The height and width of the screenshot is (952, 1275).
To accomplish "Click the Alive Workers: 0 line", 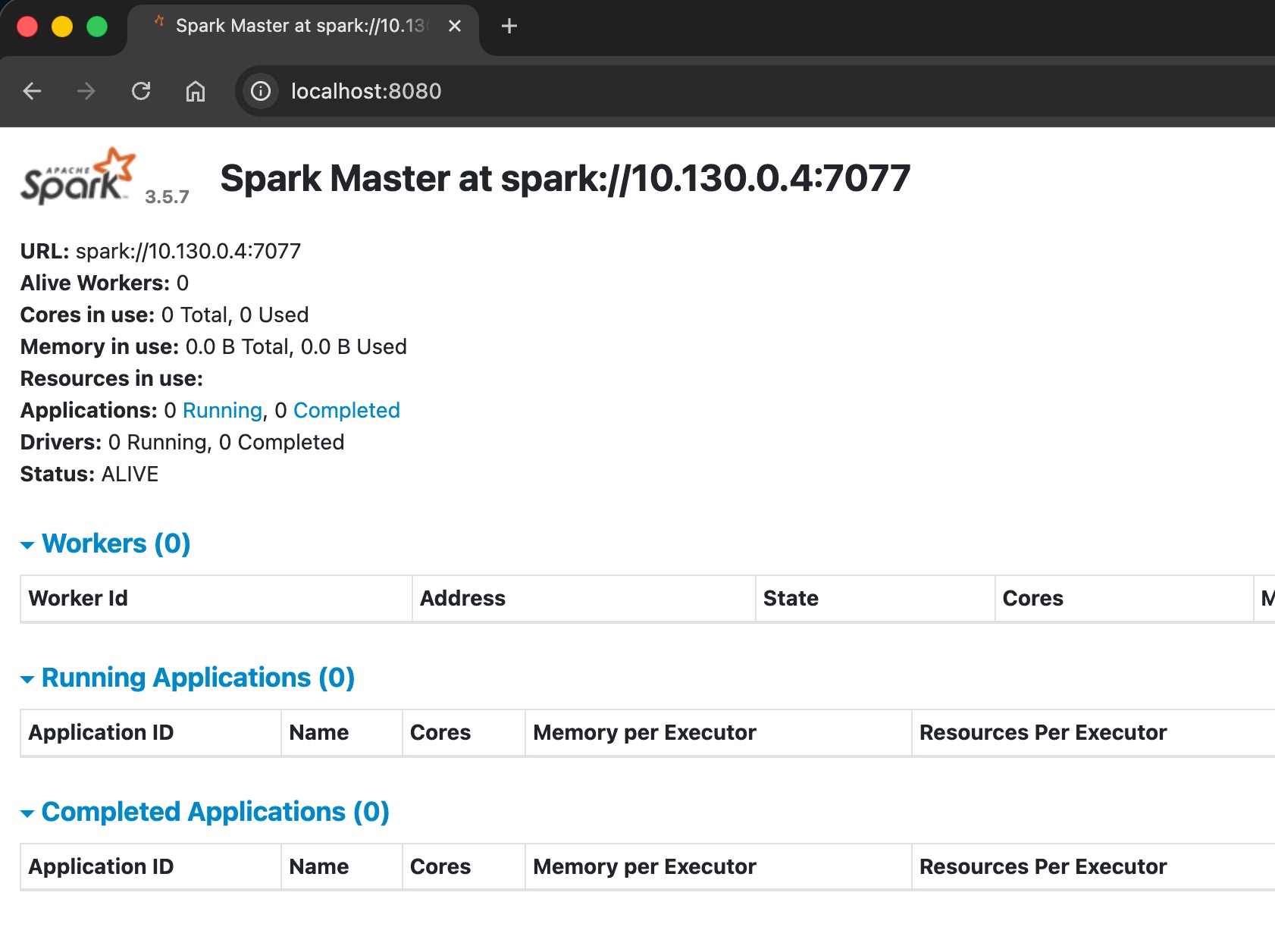I will click(x=105, y=283).
